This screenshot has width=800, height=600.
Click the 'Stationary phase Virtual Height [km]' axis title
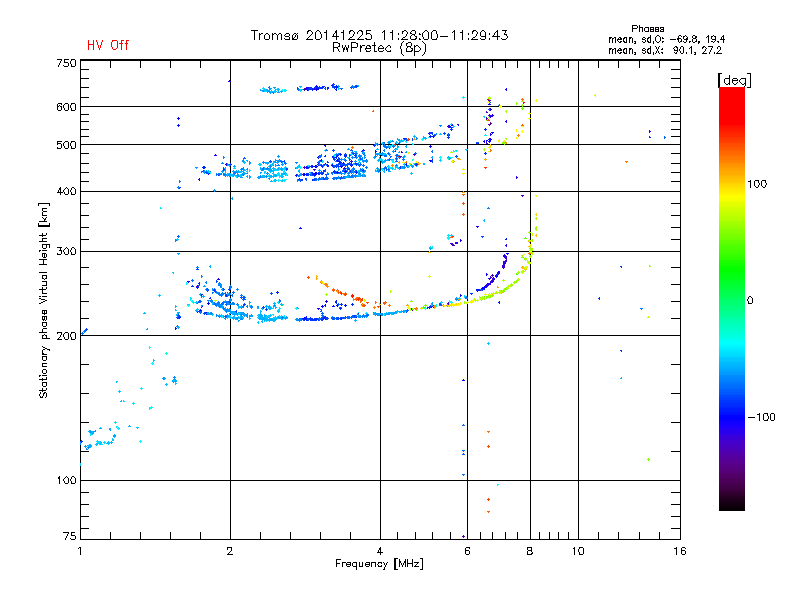tap(44, 300)
